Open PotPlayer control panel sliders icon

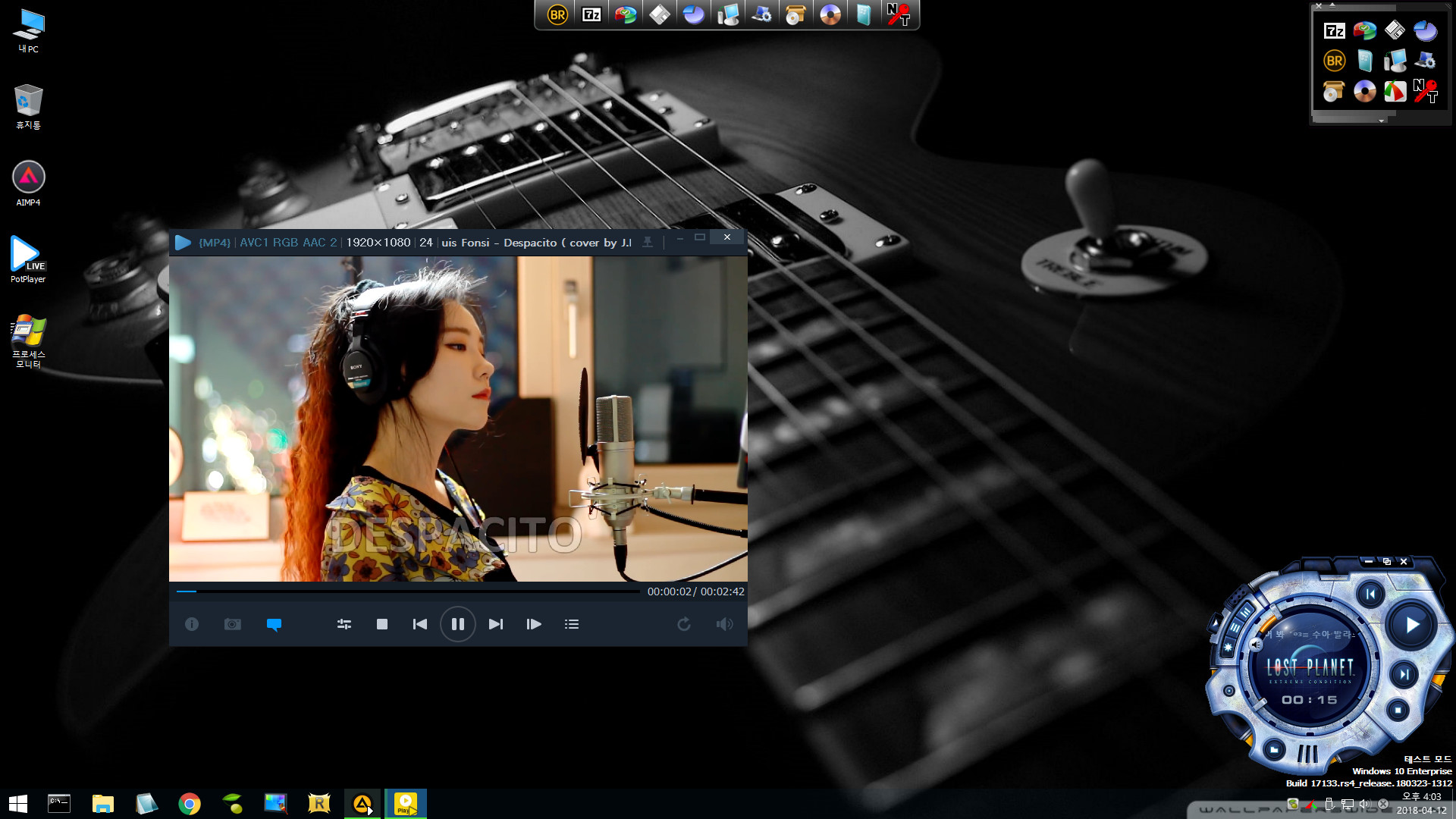[344, 624]
